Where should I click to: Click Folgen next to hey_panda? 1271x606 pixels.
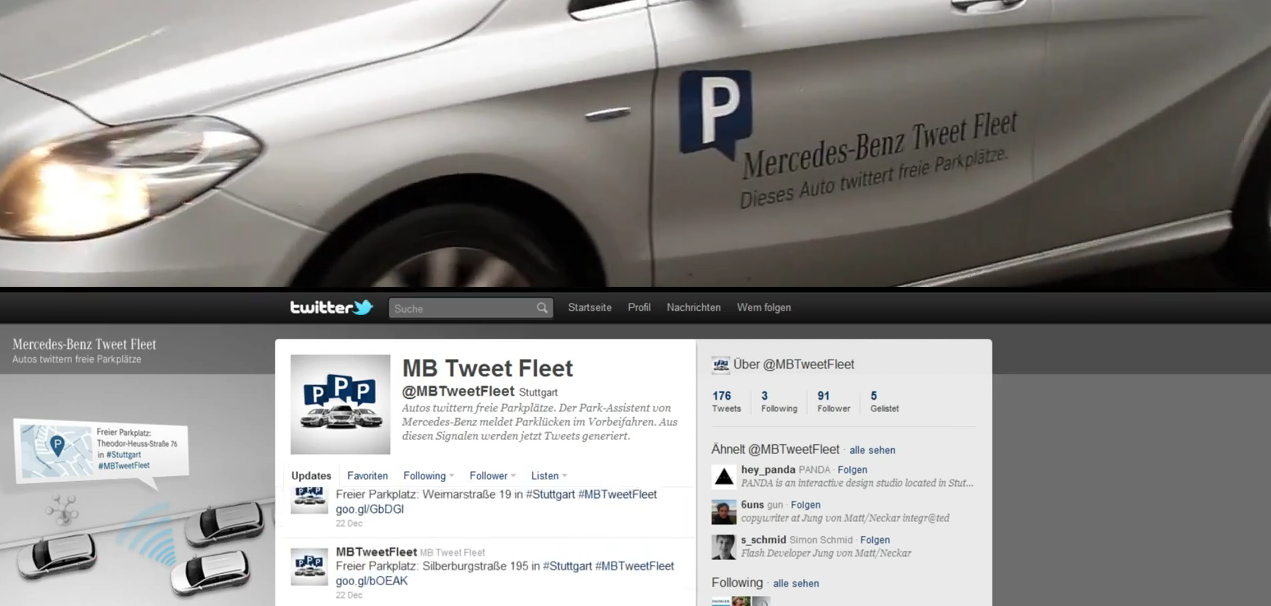pyautogui.click(x=852, y=470)
